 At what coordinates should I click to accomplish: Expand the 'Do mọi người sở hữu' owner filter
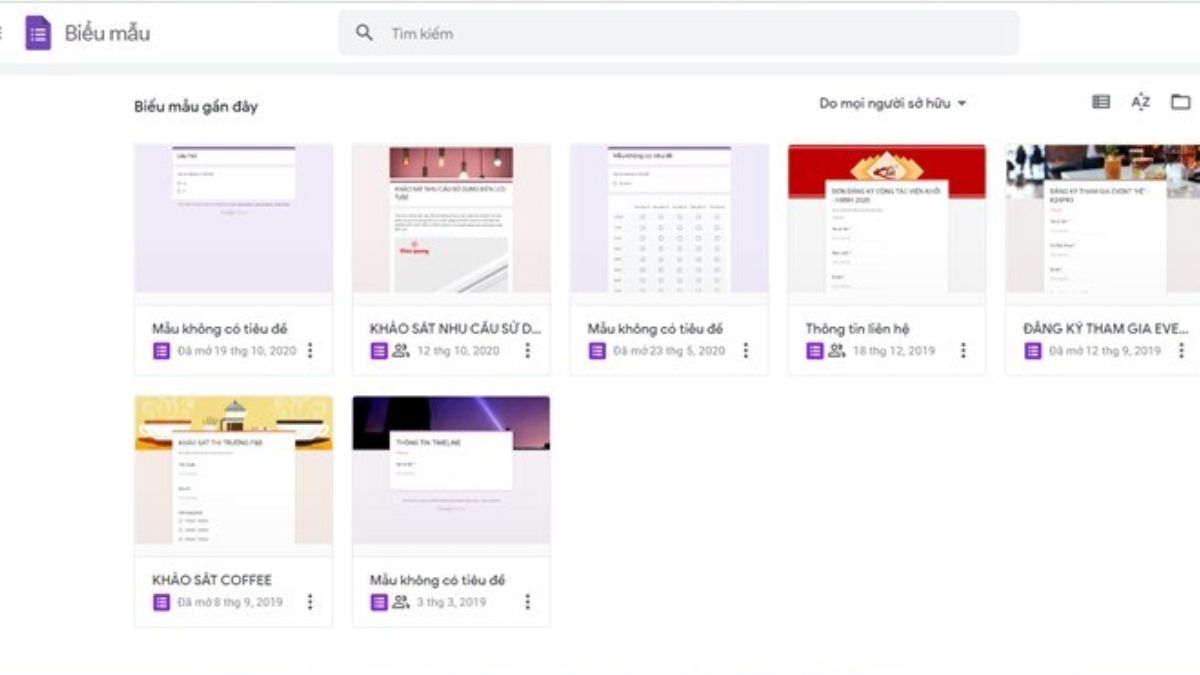(x=893, y=103)
